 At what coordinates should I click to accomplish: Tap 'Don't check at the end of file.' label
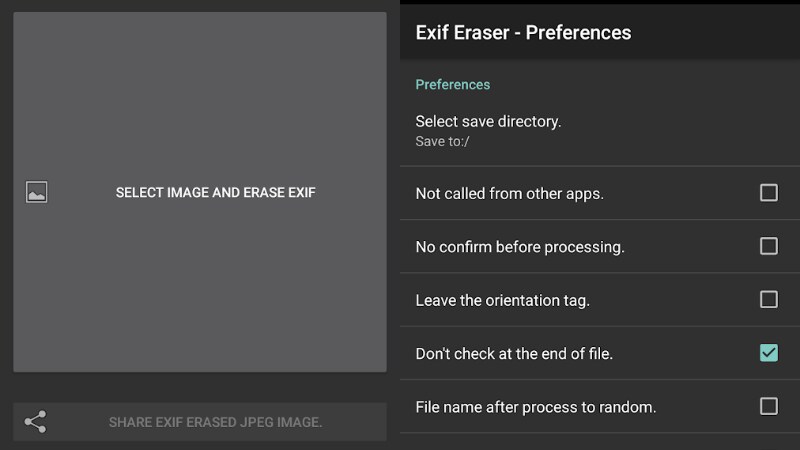tap(514, 353)
